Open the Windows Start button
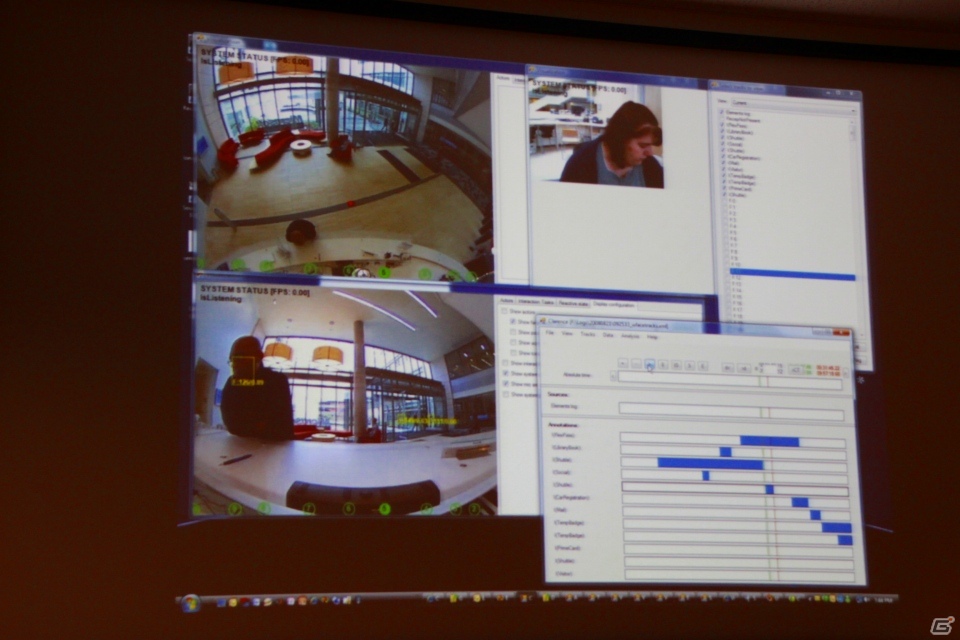 tap(190, 603)
